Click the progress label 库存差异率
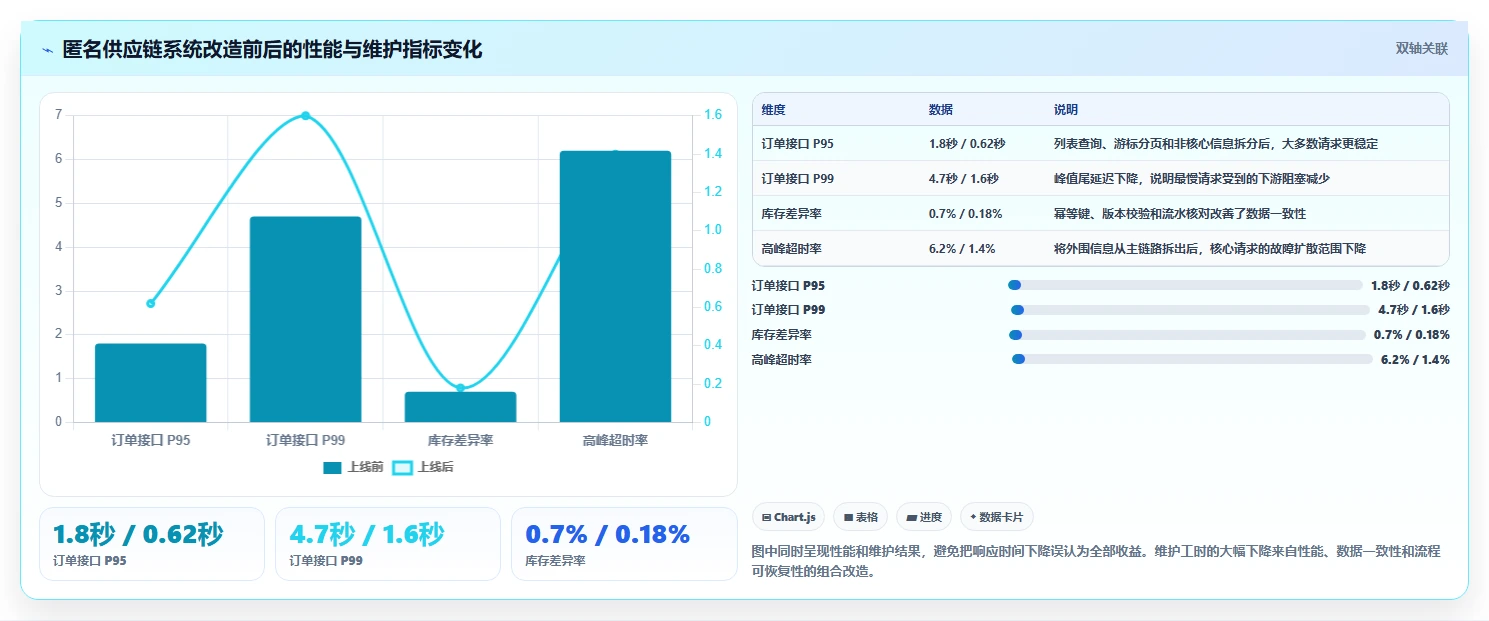Viewport: 1489px width, 621px height. tap(782, 335)
